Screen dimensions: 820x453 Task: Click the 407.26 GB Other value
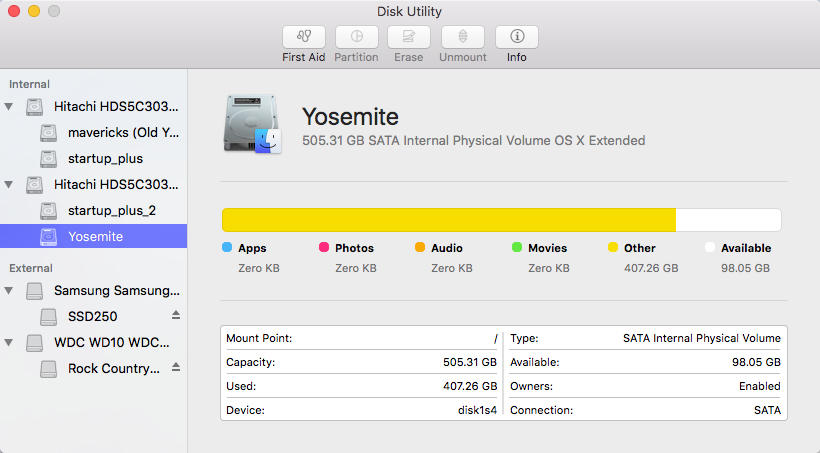pos(651,268)
